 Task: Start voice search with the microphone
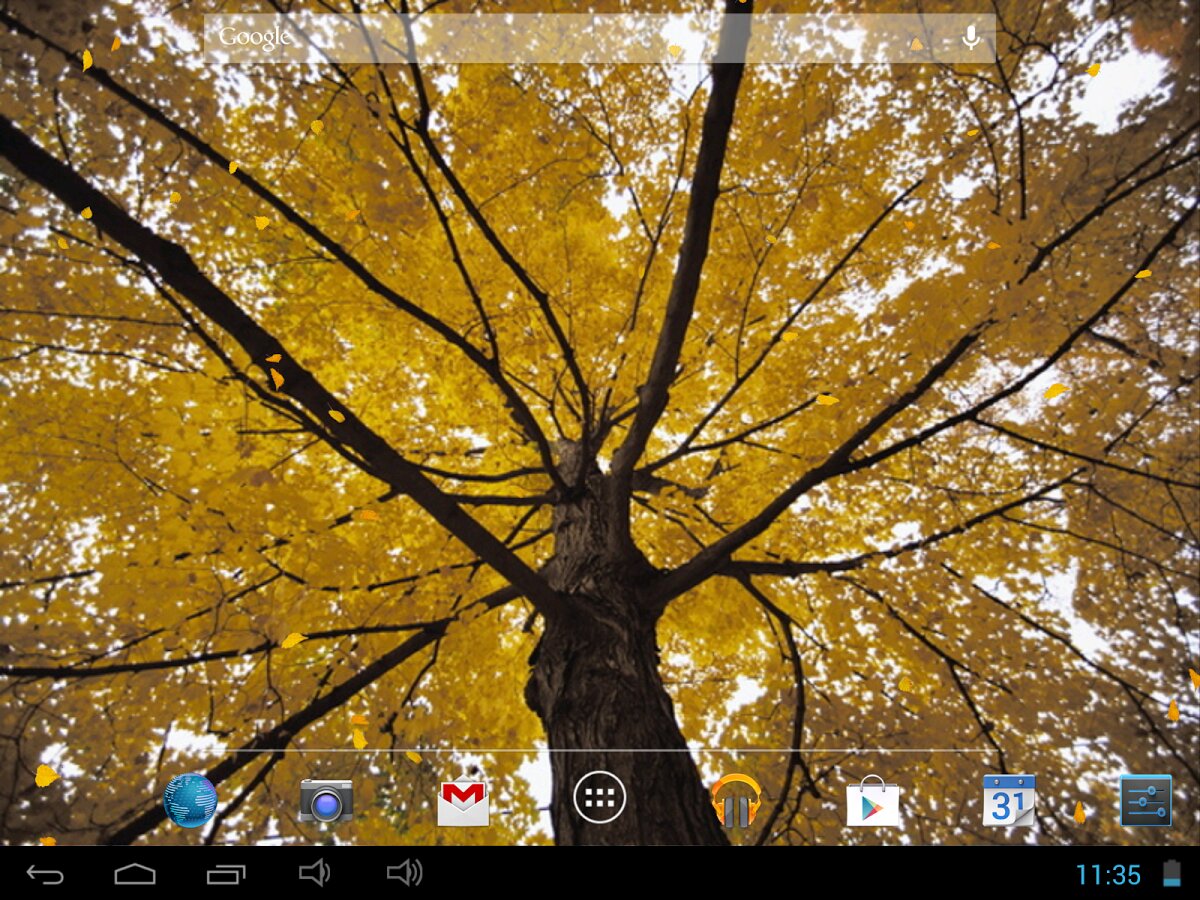pos(970,38)
